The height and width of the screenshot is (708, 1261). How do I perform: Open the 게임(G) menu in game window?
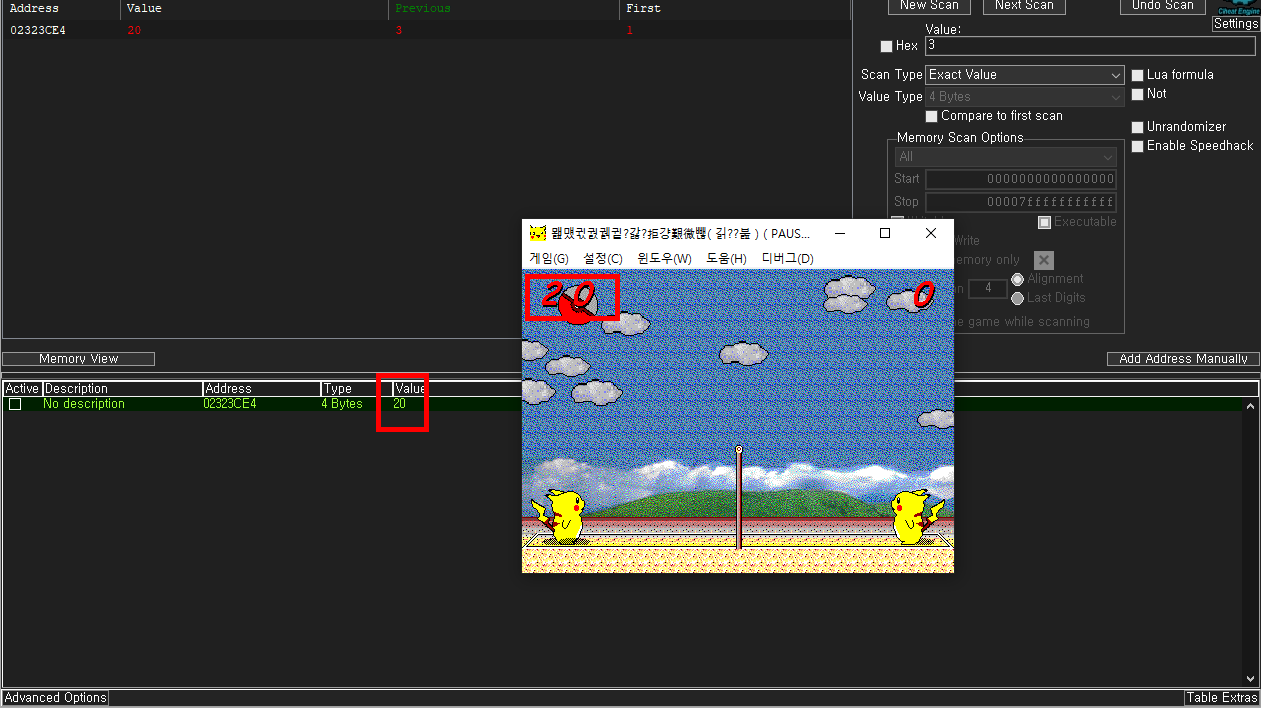(549, 259)
